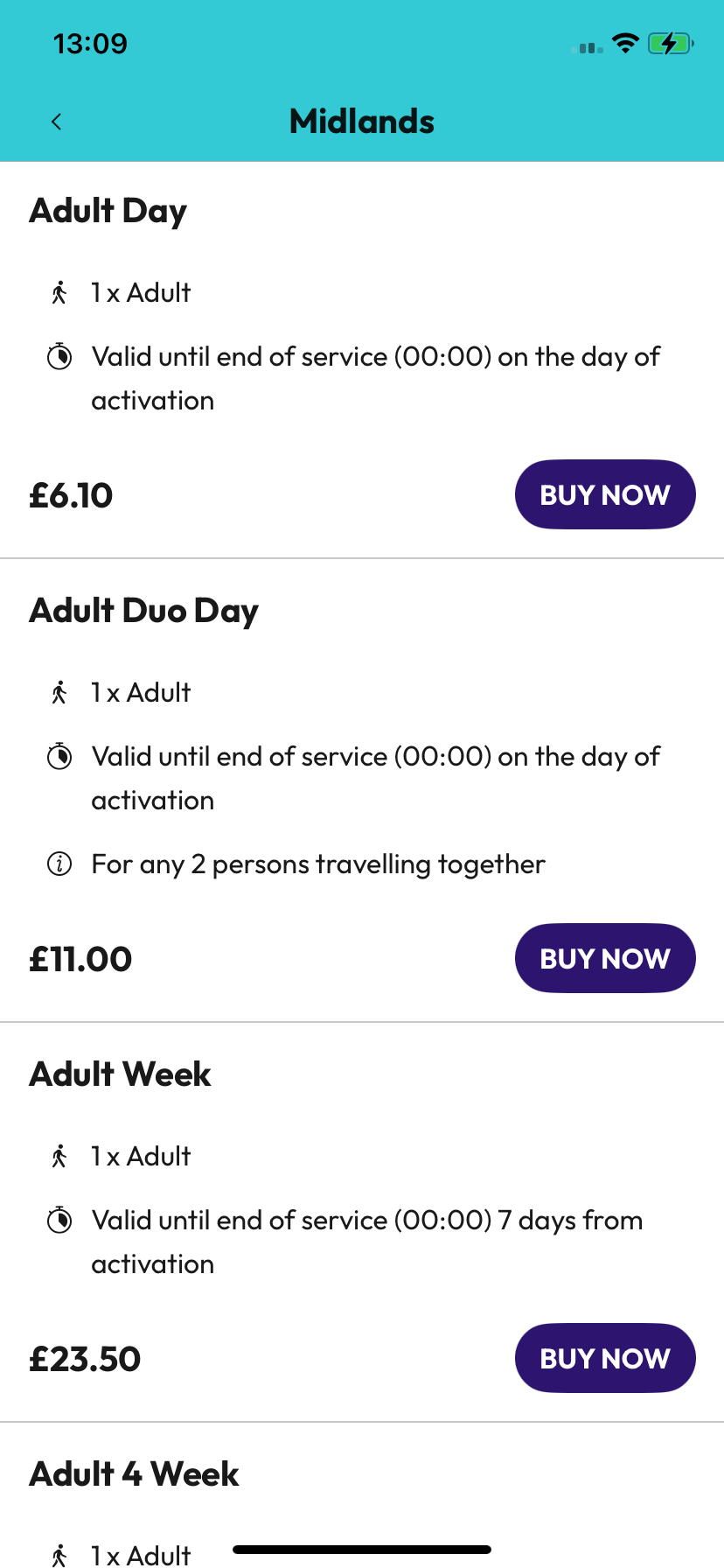The height and width of the screenshot is (1568, 724).
Task: Tap the stopwatch icon under Adult Duo Day
Action: [x=59, y=756]
